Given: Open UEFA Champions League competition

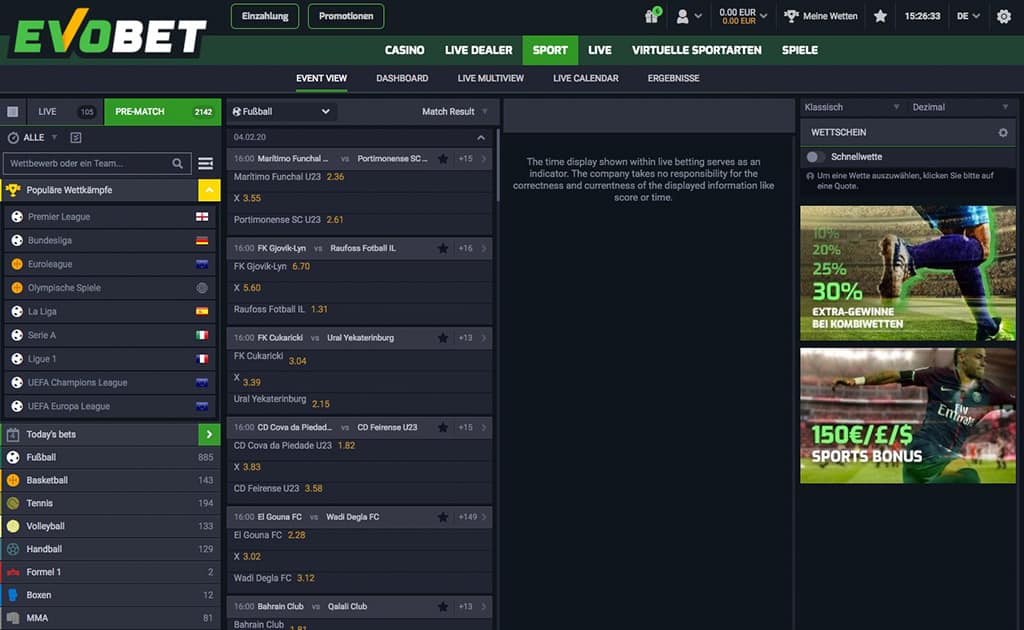Looking at the screenshot, I should pyautogui.click(x=110, y=383).
